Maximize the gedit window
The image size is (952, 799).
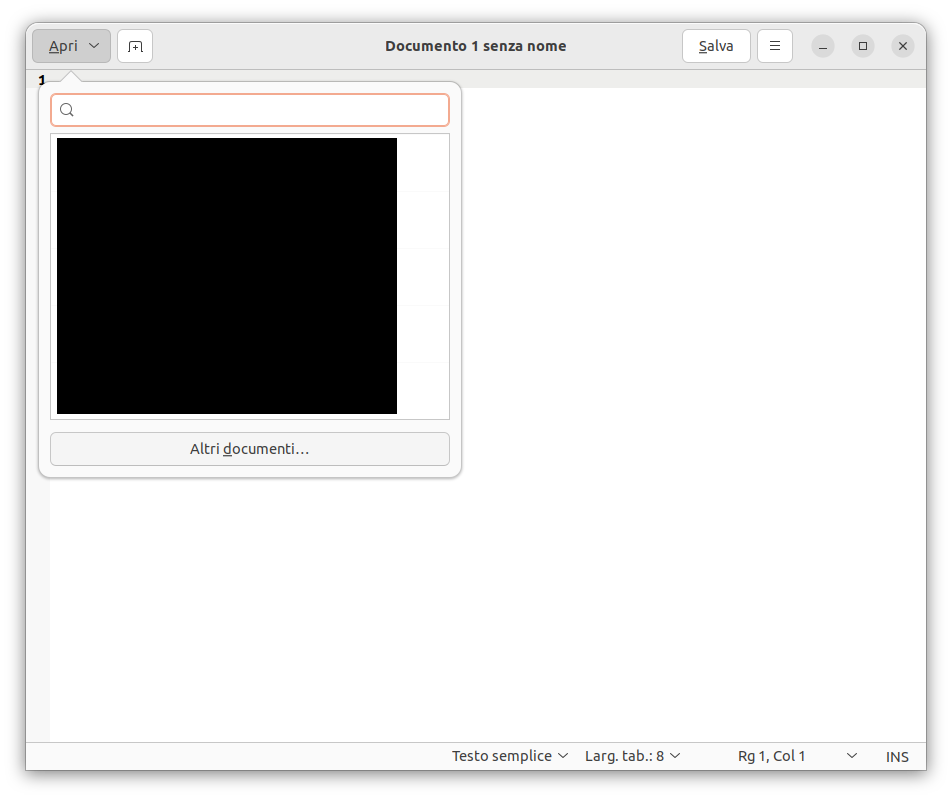(863, 46)
